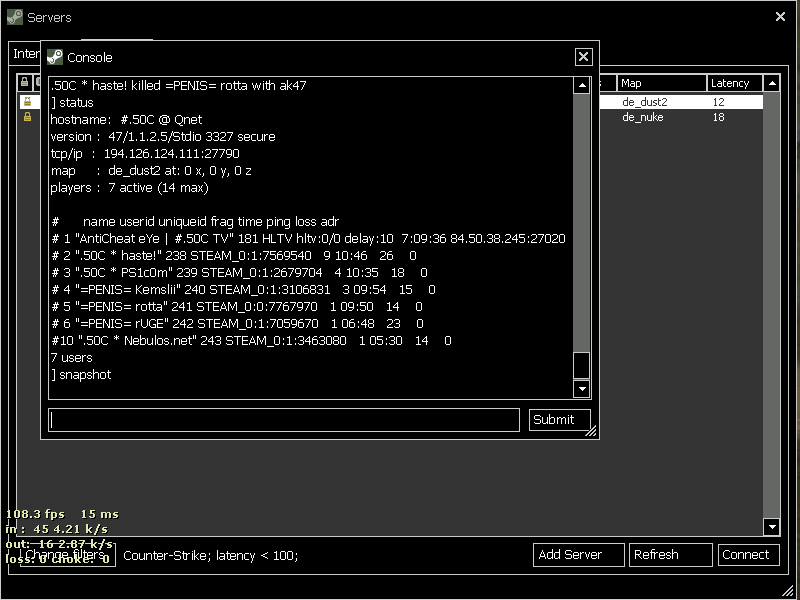Click the player row '.50C * haste!' 238
The height and width of the screenshot is (600, 800).
tap(234, 255)
